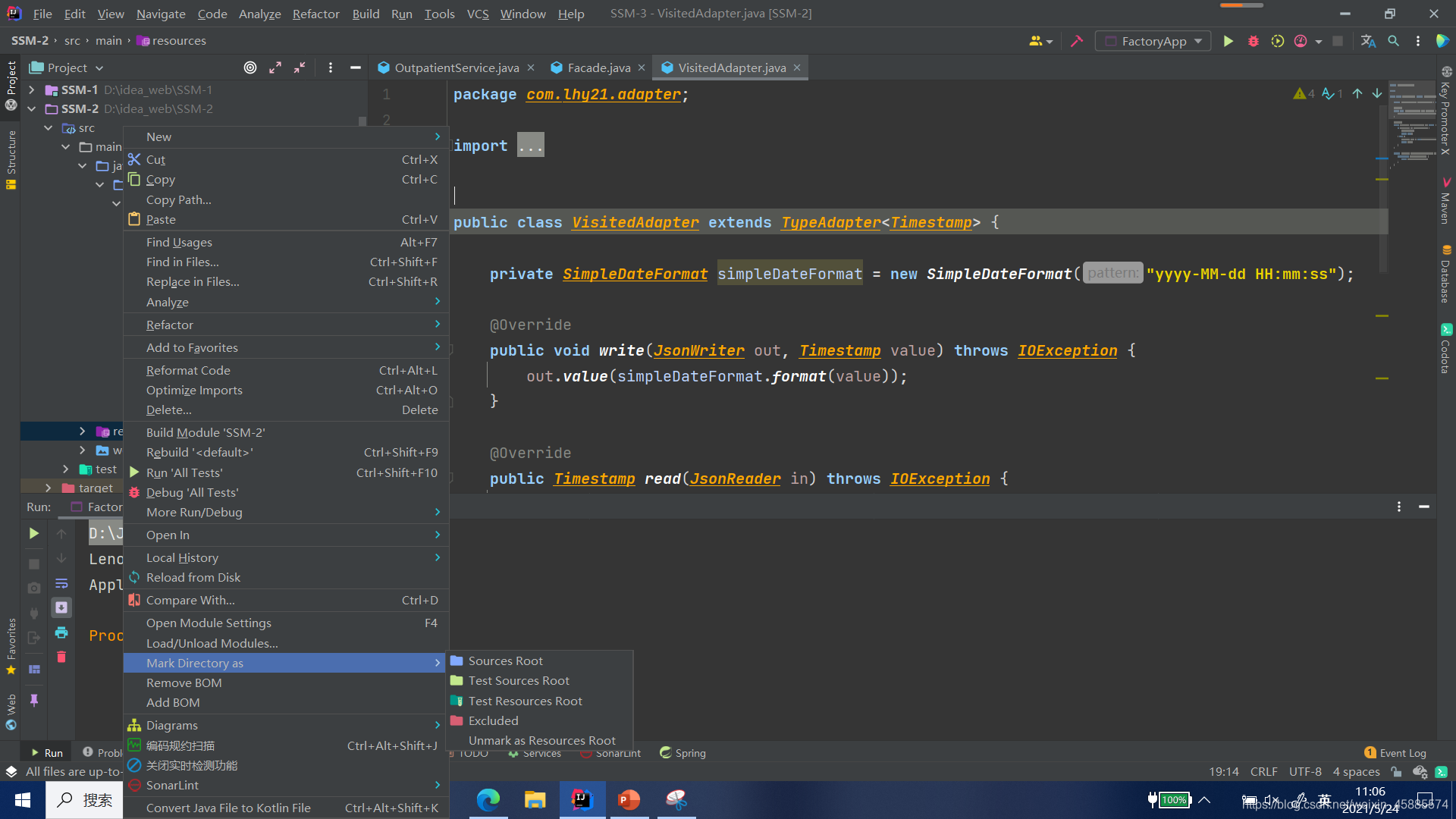Image resolution: width=1456 pixels, height=819 pixels.
Task: Toggle the Spring panel icon in status bar
Action: point(665,753)
